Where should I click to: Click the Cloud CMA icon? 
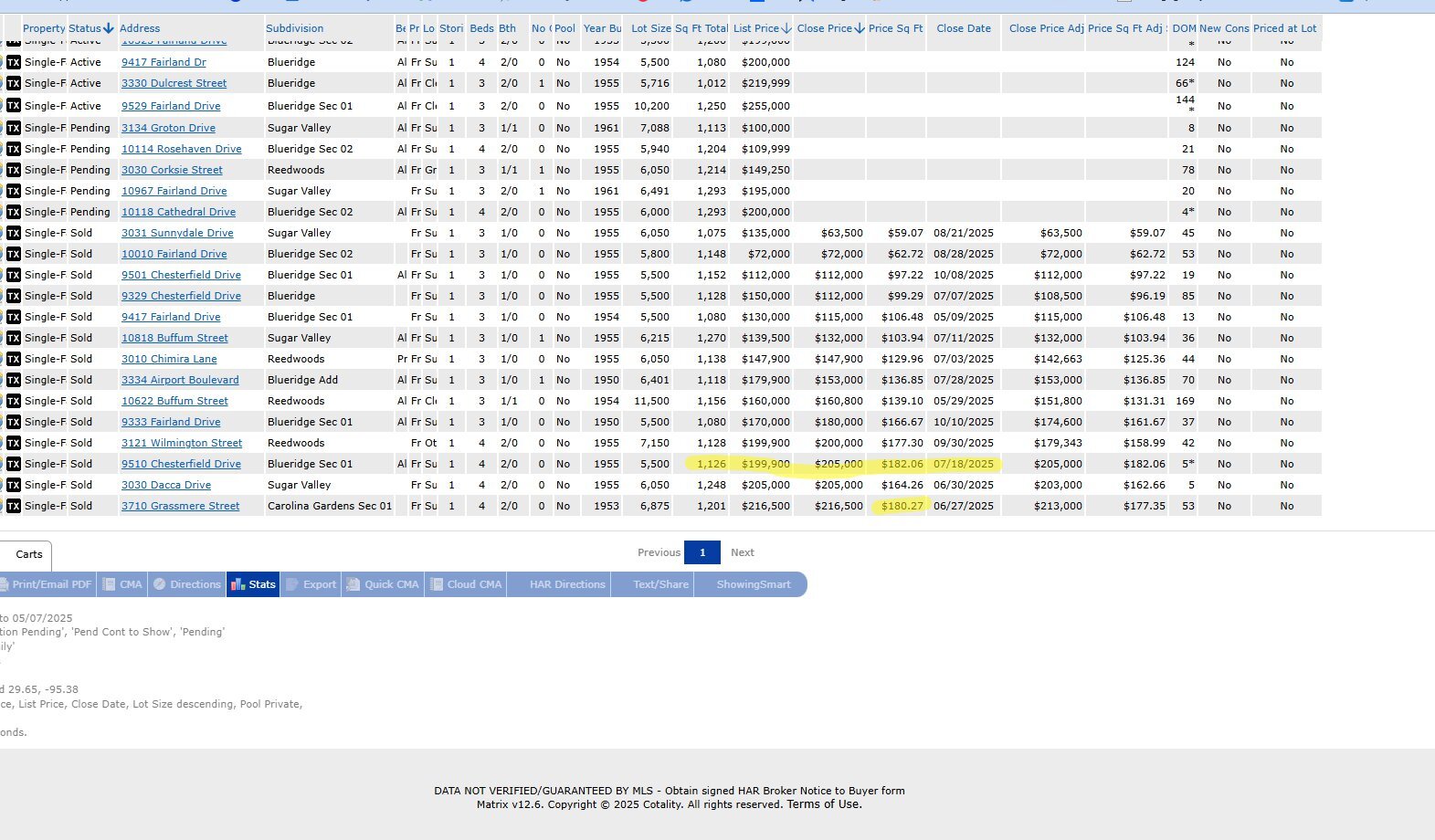tap(437, 584)
